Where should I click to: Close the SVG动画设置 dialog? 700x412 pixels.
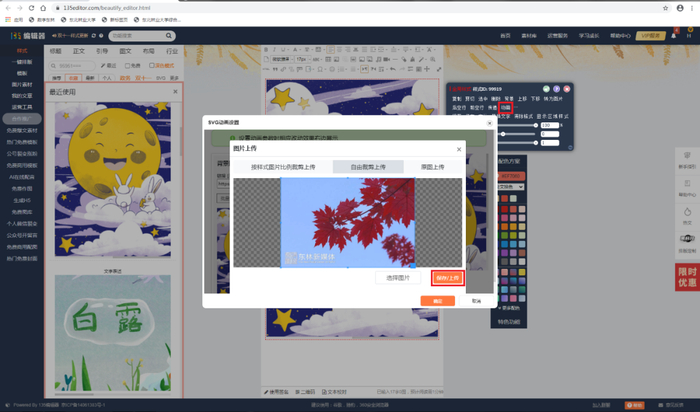coord(489,123)
